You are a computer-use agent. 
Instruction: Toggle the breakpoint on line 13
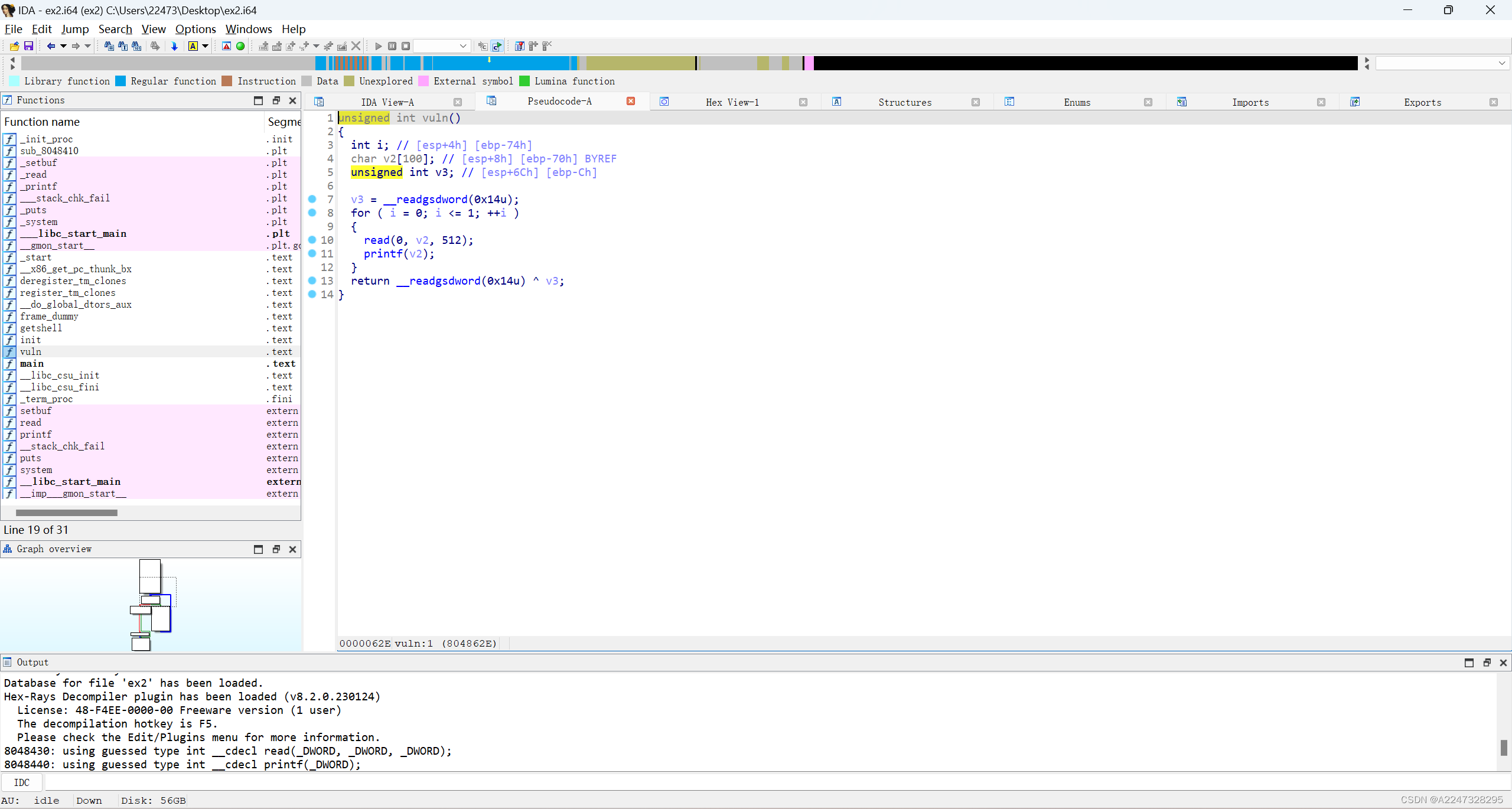coord(312,280)
